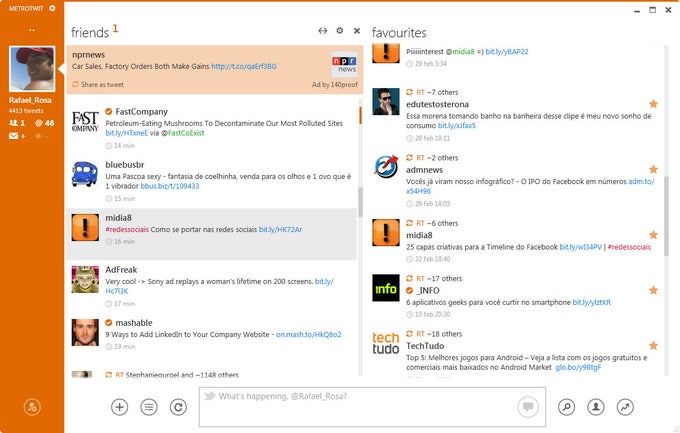Click the accounts icon in orange sidebar
Viewport: 680px width, 433px height.
[31, 407]
